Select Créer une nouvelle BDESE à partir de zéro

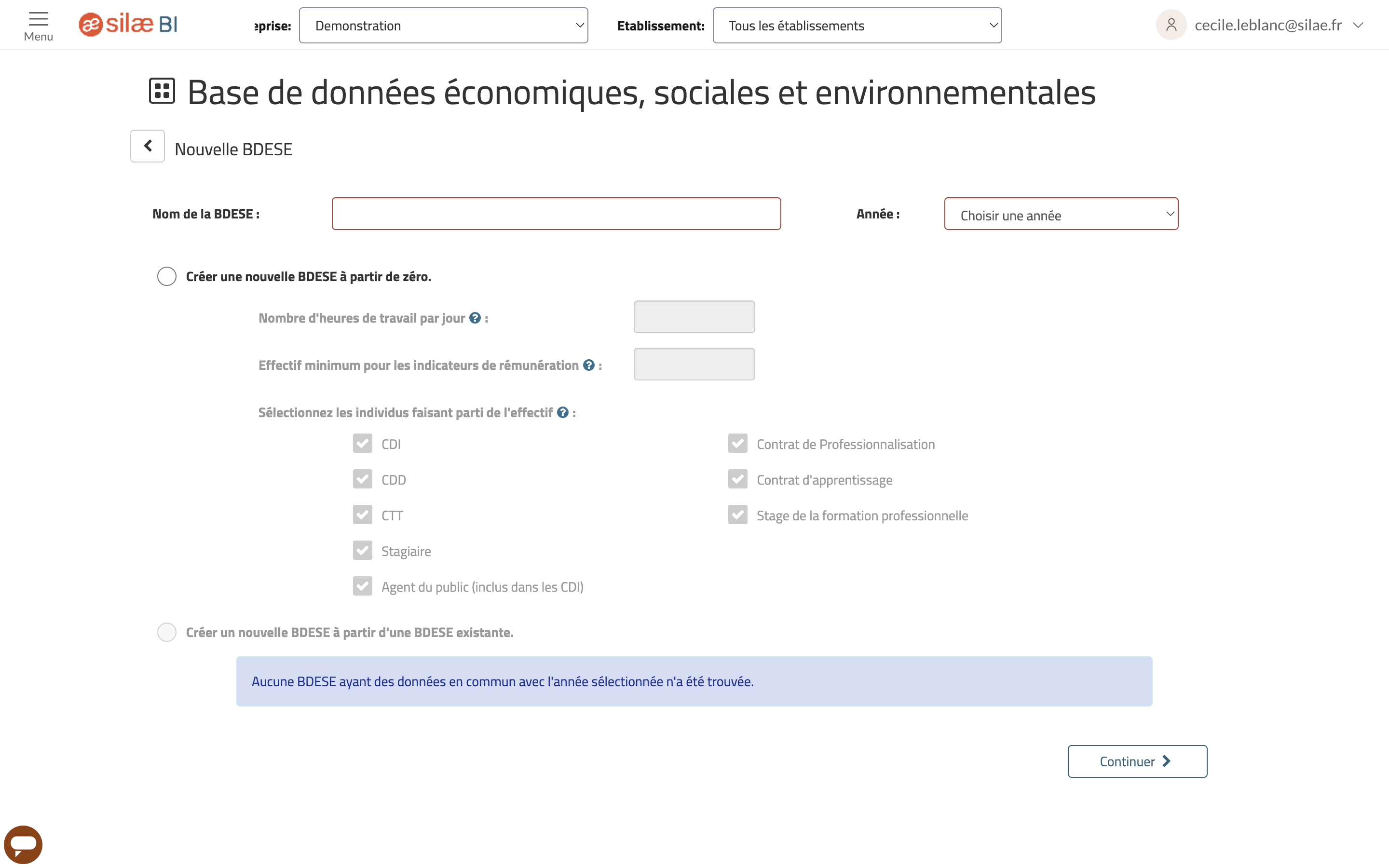166,276
